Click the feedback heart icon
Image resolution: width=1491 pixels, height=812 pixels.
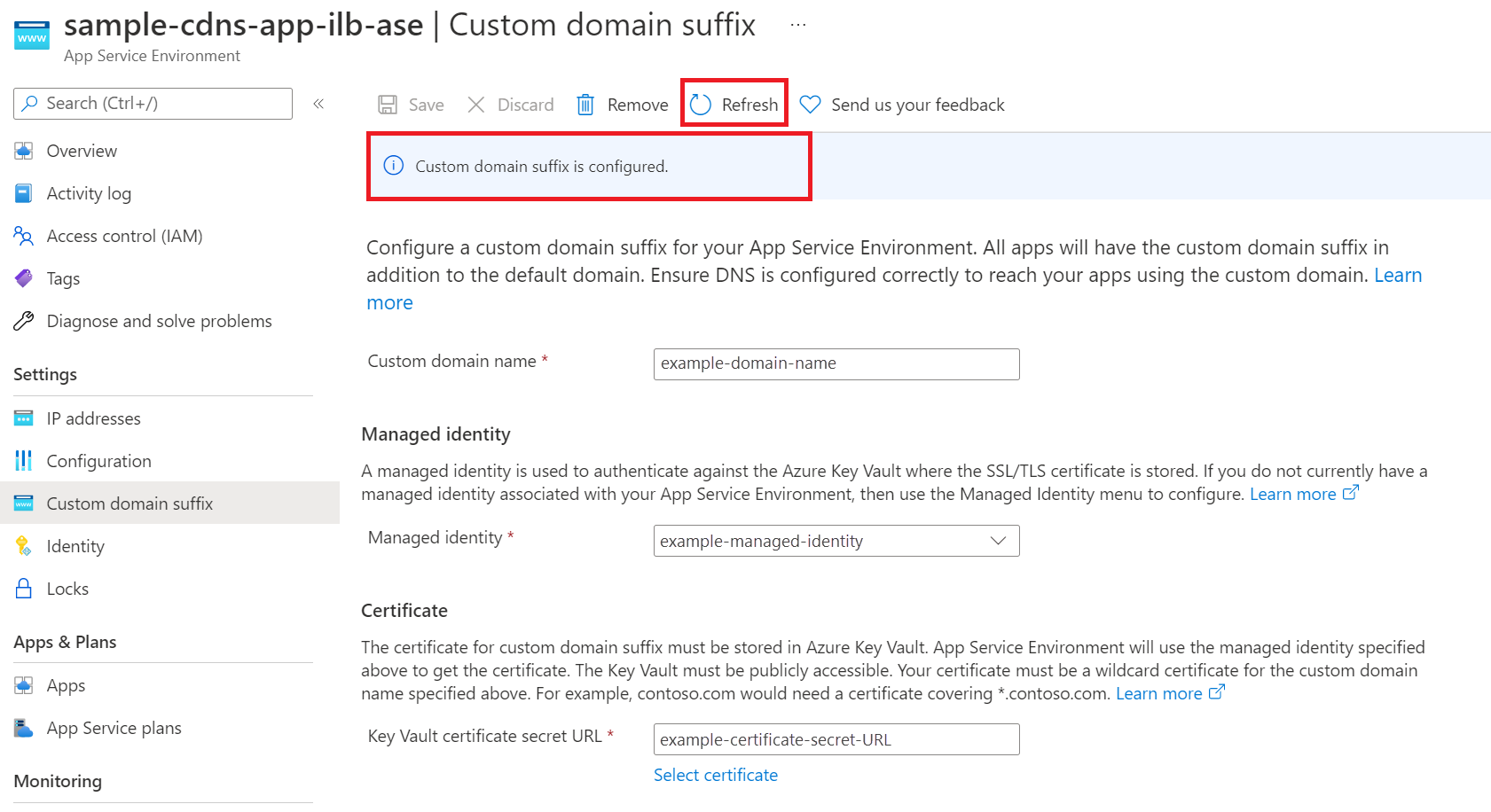[x=810, y=105]
